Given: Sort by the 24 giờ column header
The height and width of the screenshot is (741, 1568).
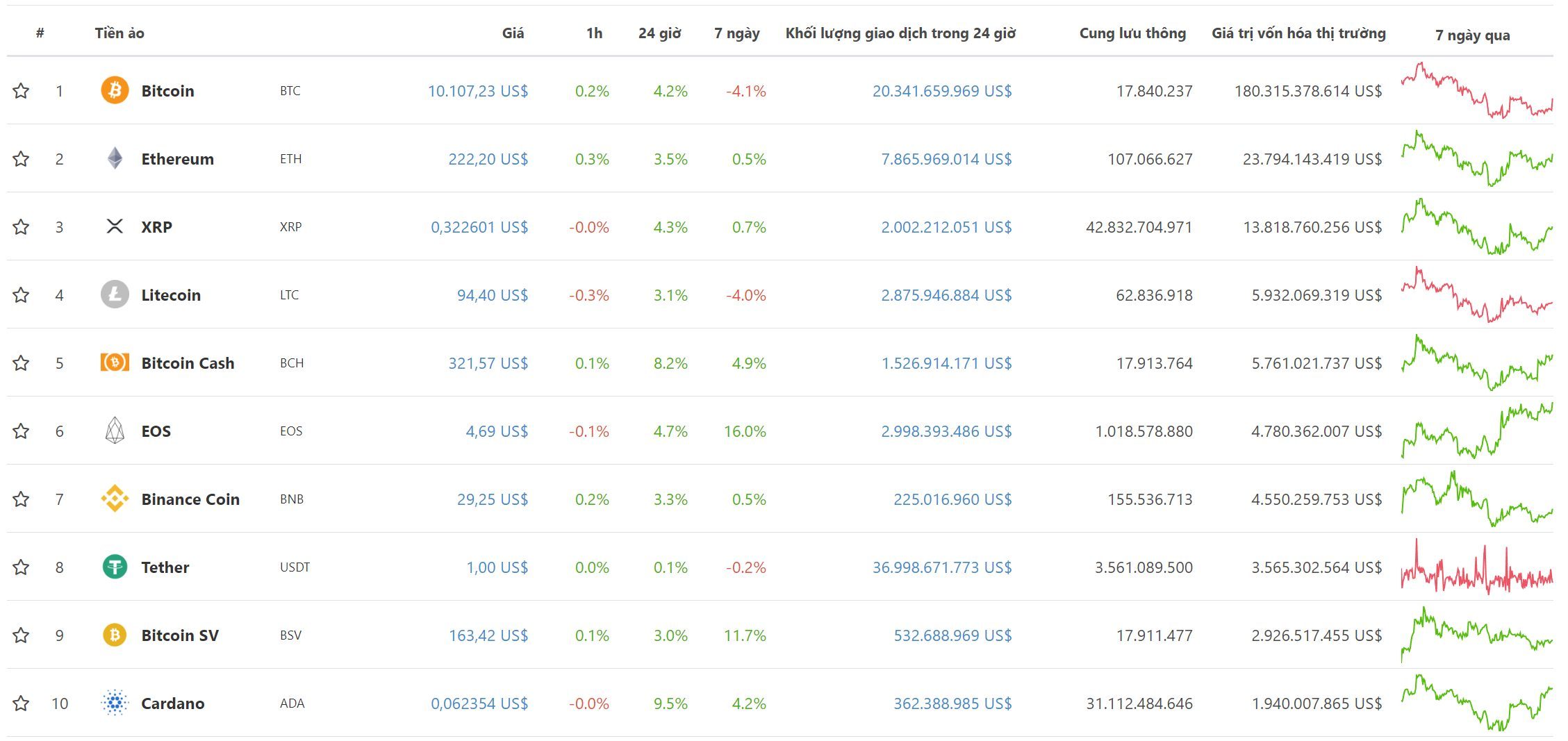Looking at the screenshot, I should tap(659, 33).
